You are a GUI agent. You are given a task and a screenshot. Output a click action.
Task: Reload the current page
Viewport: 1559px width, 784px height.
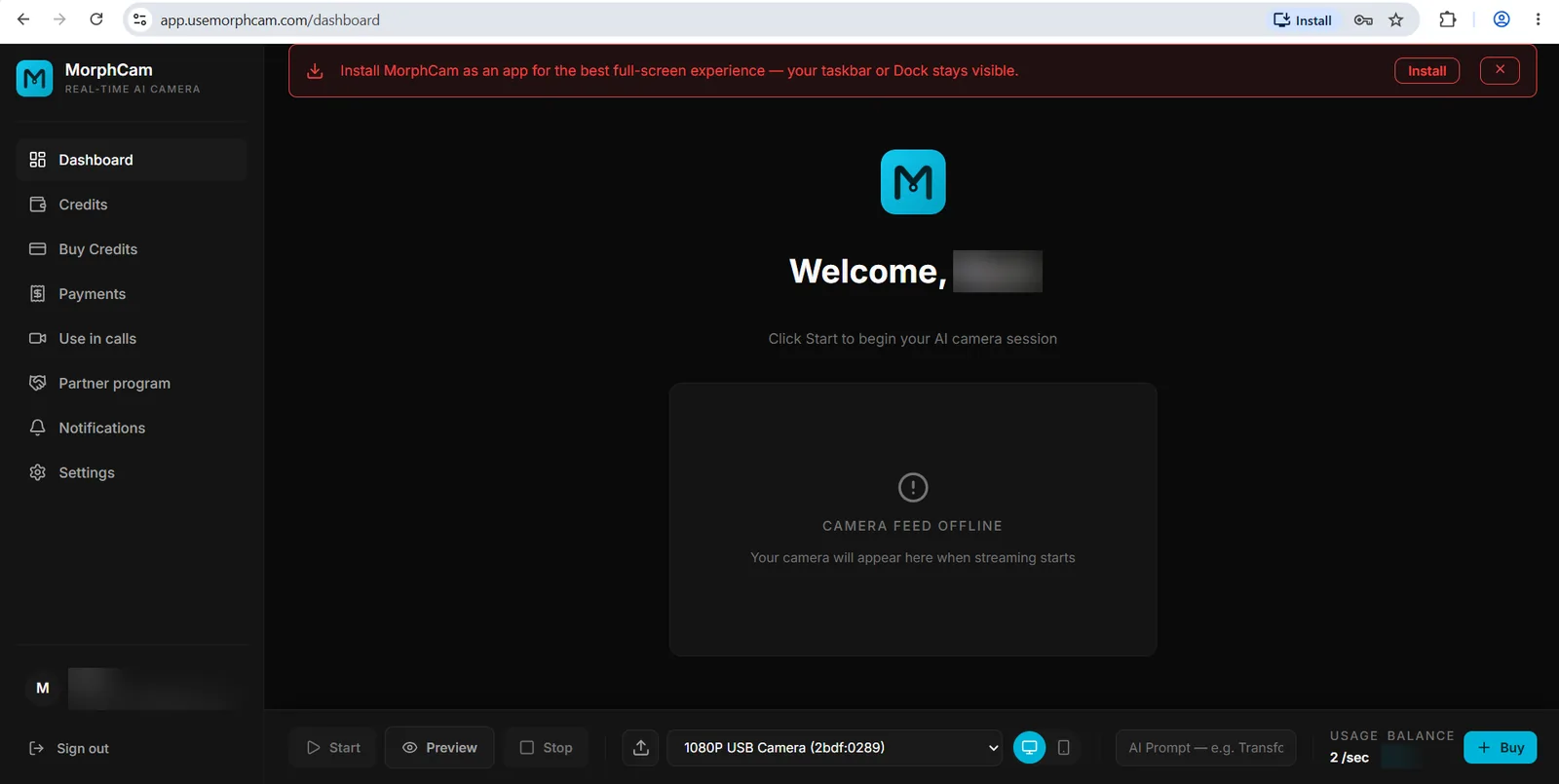pos(96,19)
